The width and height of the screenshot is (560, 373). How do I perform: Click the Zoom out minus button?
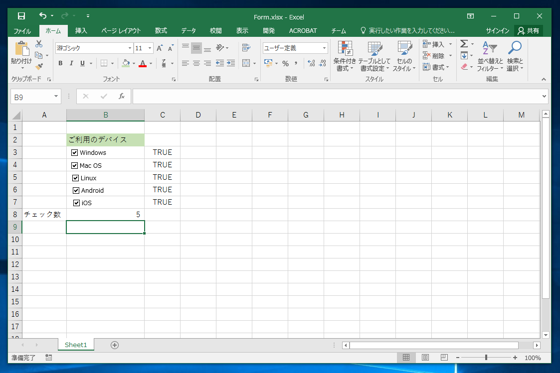tap(458, 358)
